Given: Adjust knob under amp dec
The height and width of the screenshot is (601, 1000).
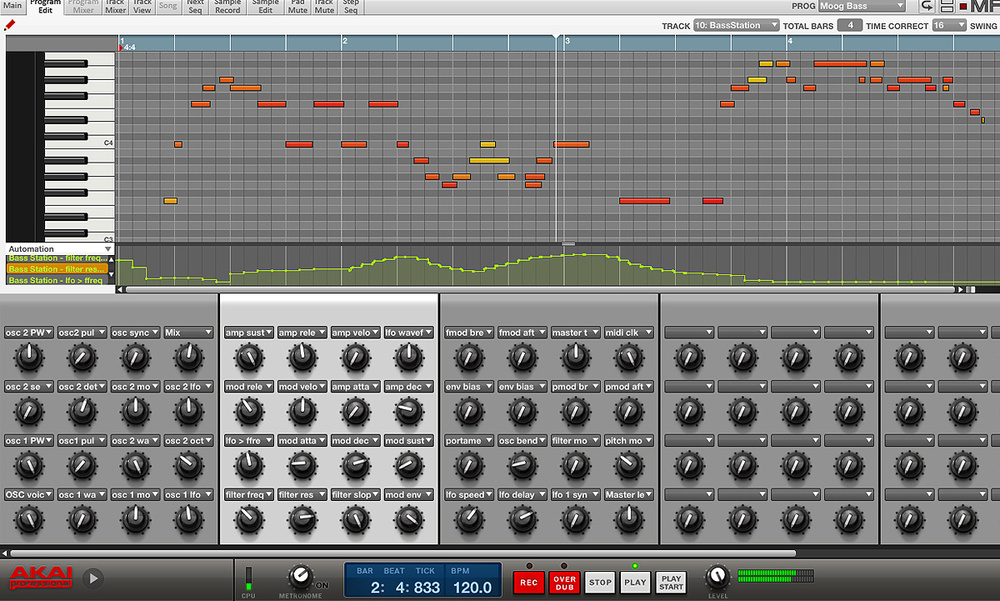Looking at the screenshot, I should click(x=409, y=412).
